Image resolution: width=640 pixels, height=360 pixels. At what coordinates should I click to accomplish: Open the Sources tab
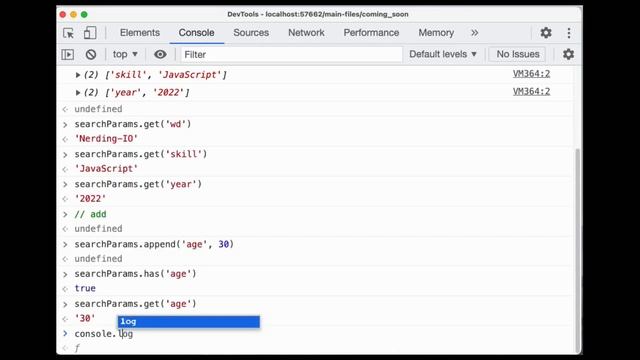pyautogui.click(x=251, y=33)
